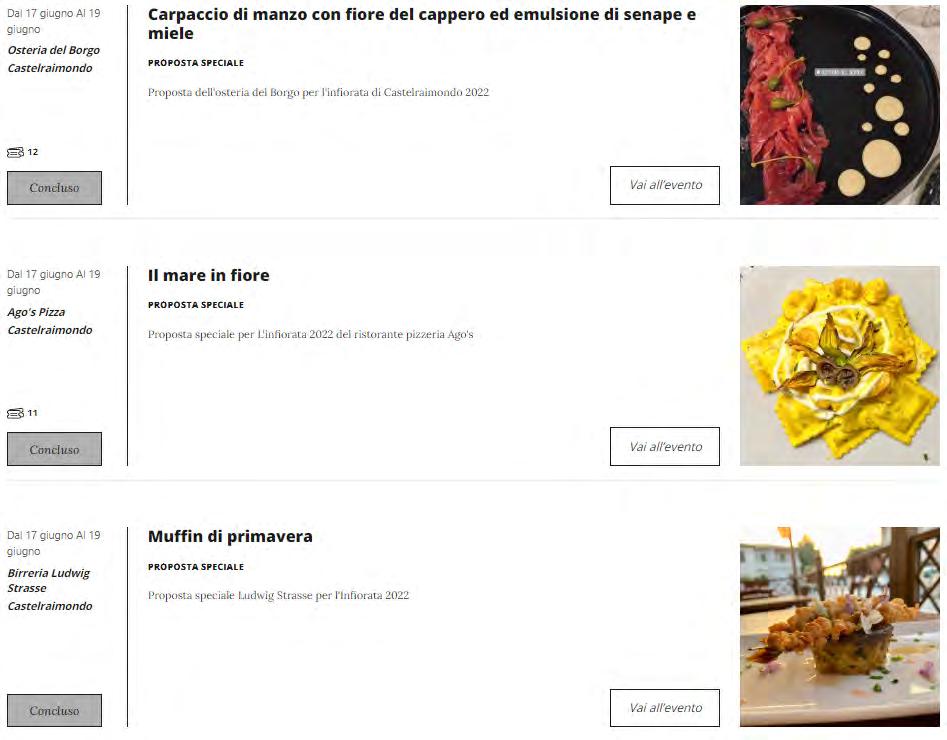Click the Ago's Pizza venue name

tap(36, 312)
